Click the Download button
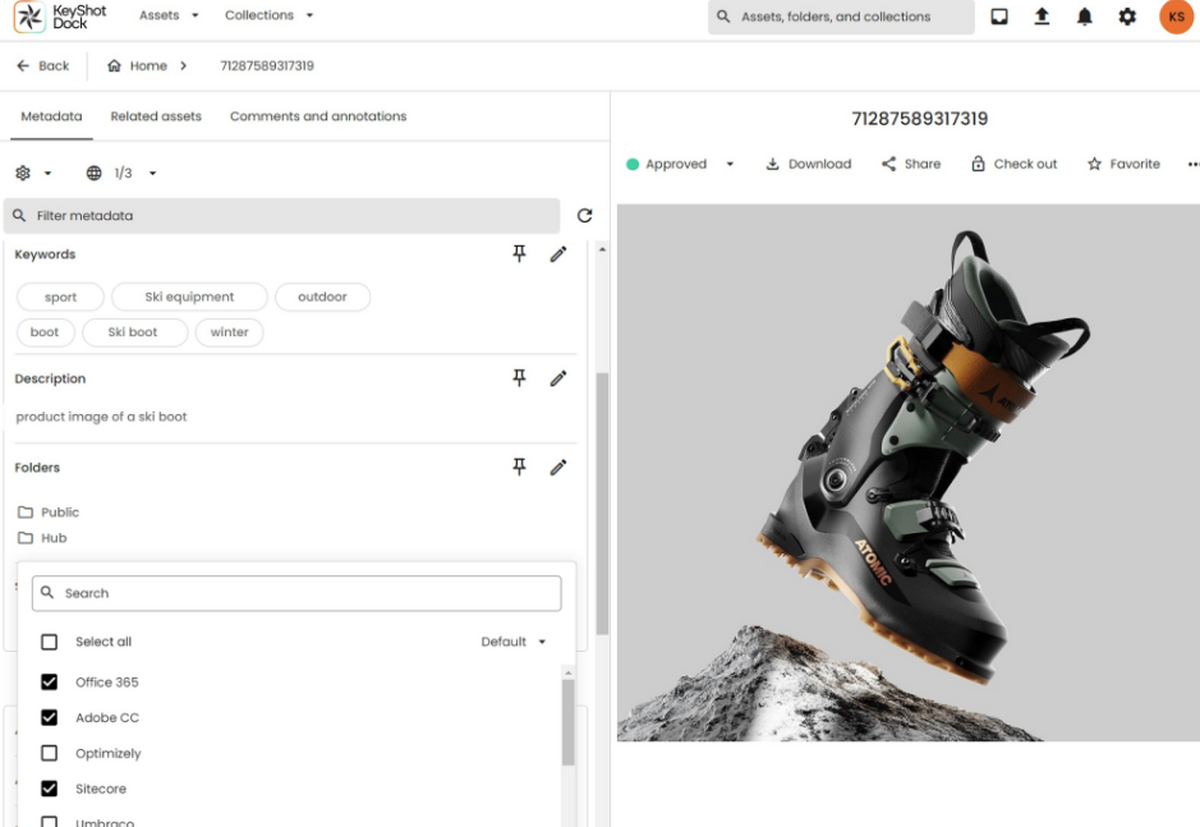Screen dimensions: 1200x827 pos(808,164)
